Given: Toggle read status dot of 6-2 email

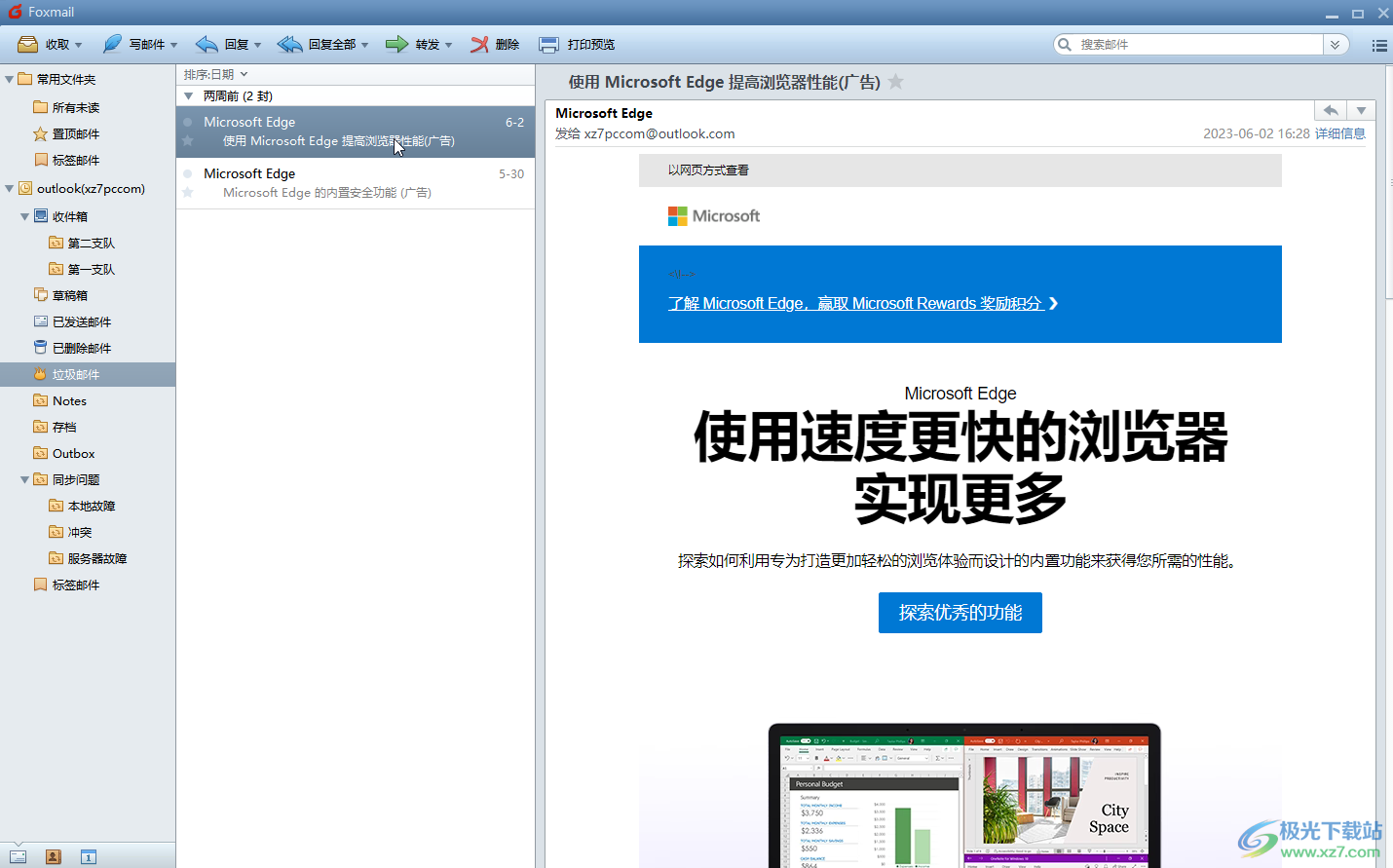Looking at the screenshot, I should pos(188,123).
